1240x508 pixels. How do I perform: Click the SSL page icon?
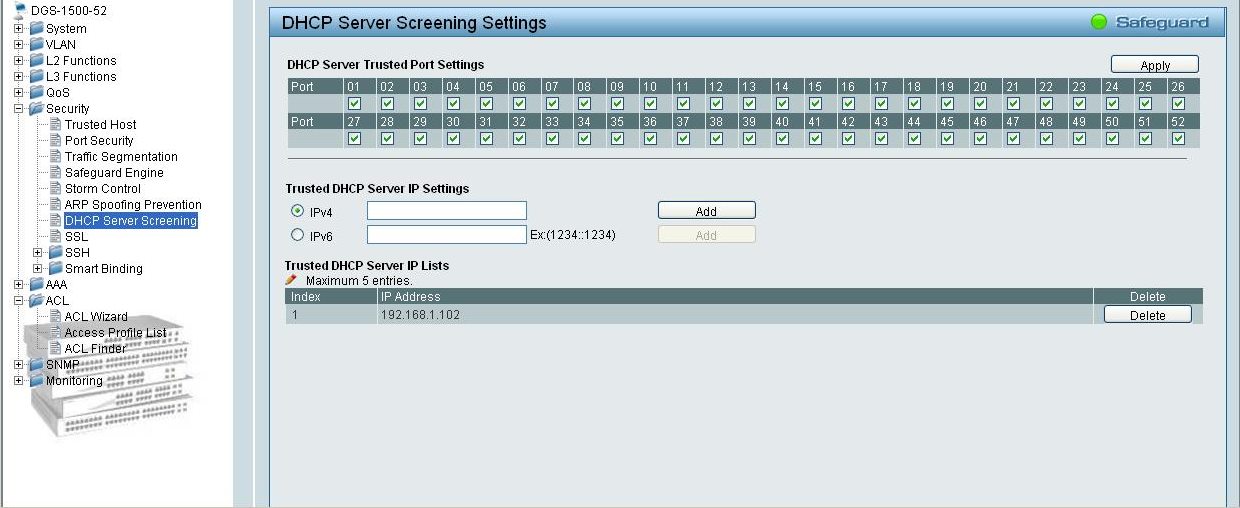click(56, 236)
